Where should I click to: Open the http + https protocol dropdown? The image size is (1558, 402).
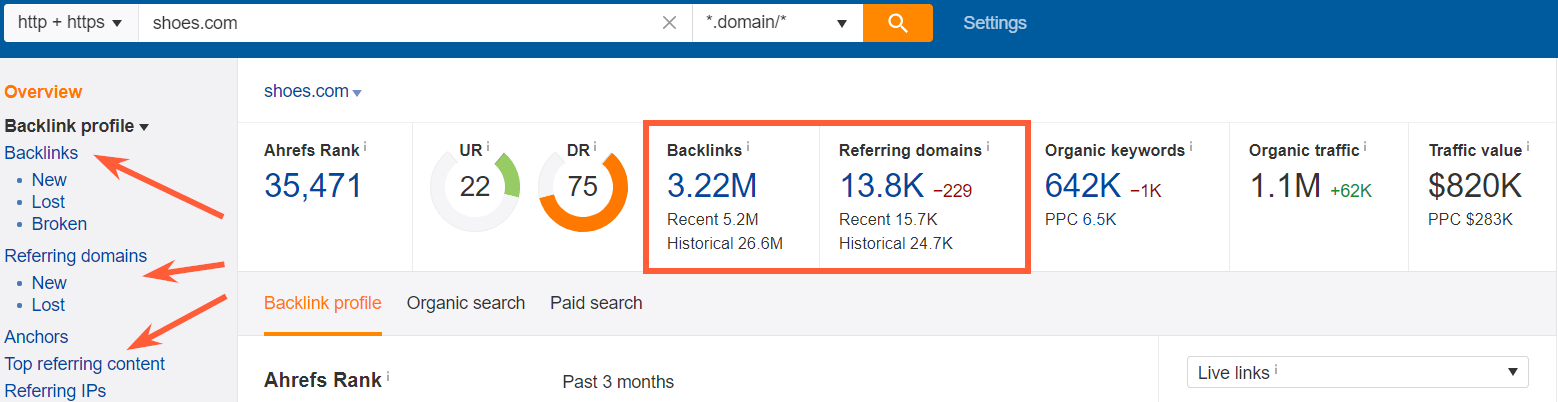click(70, 22)
